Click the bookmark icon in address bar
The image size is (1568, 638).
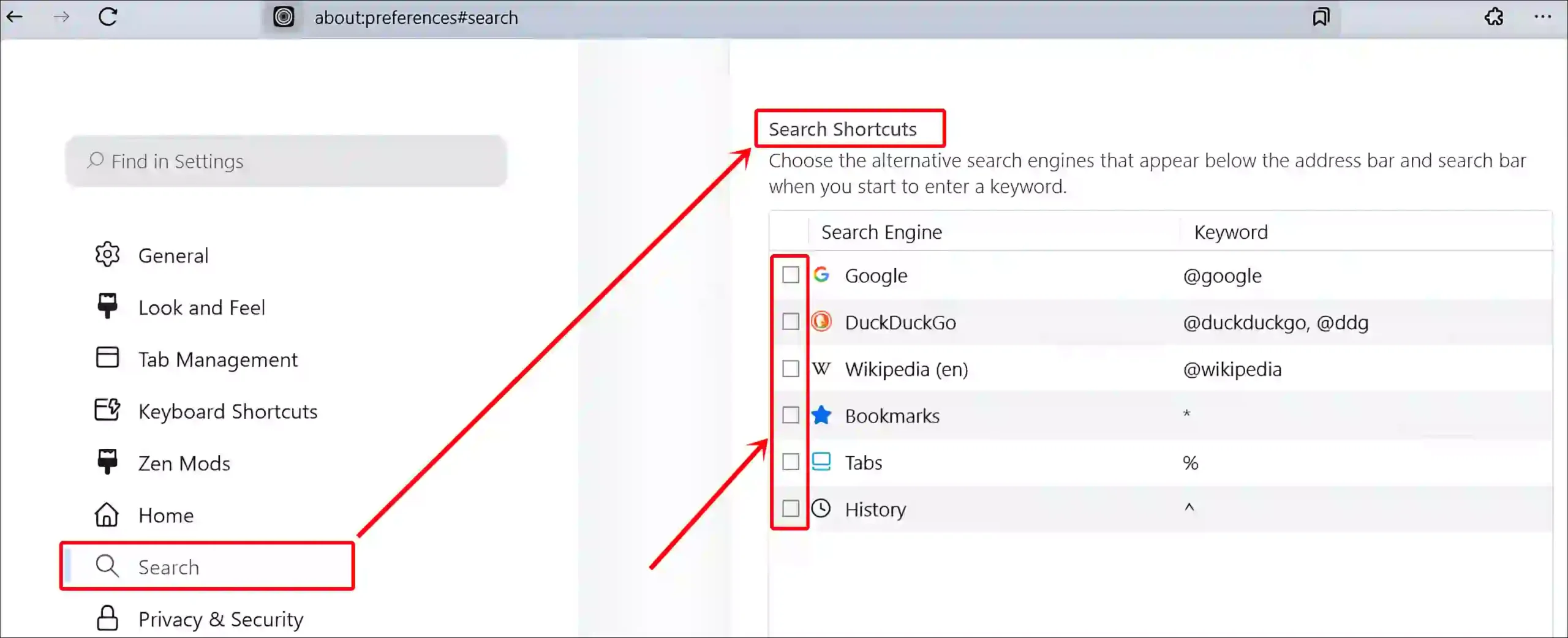pos(1321,17)
